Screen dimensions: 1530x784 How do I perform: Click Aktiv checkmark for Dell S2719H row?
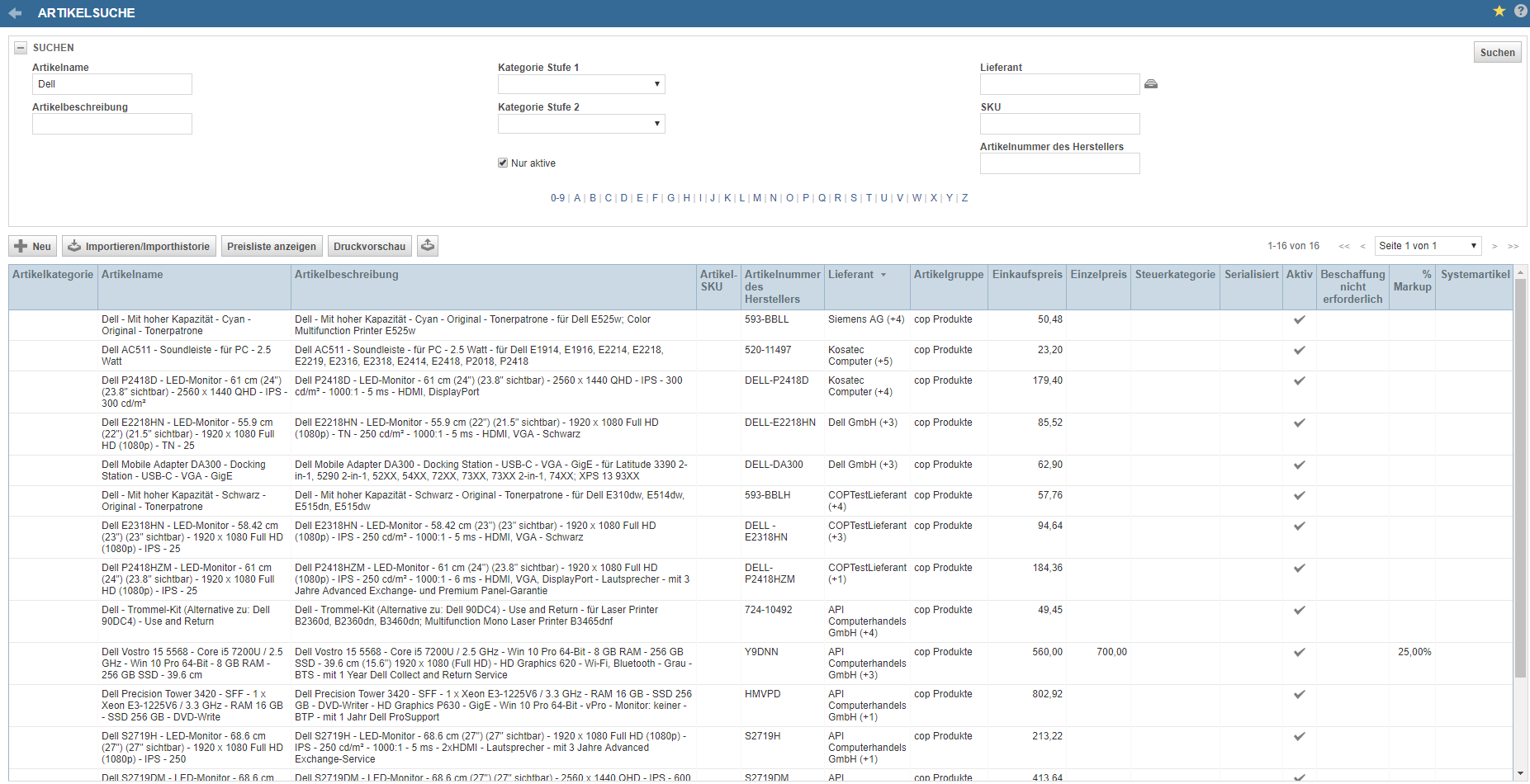[1299, 736]
